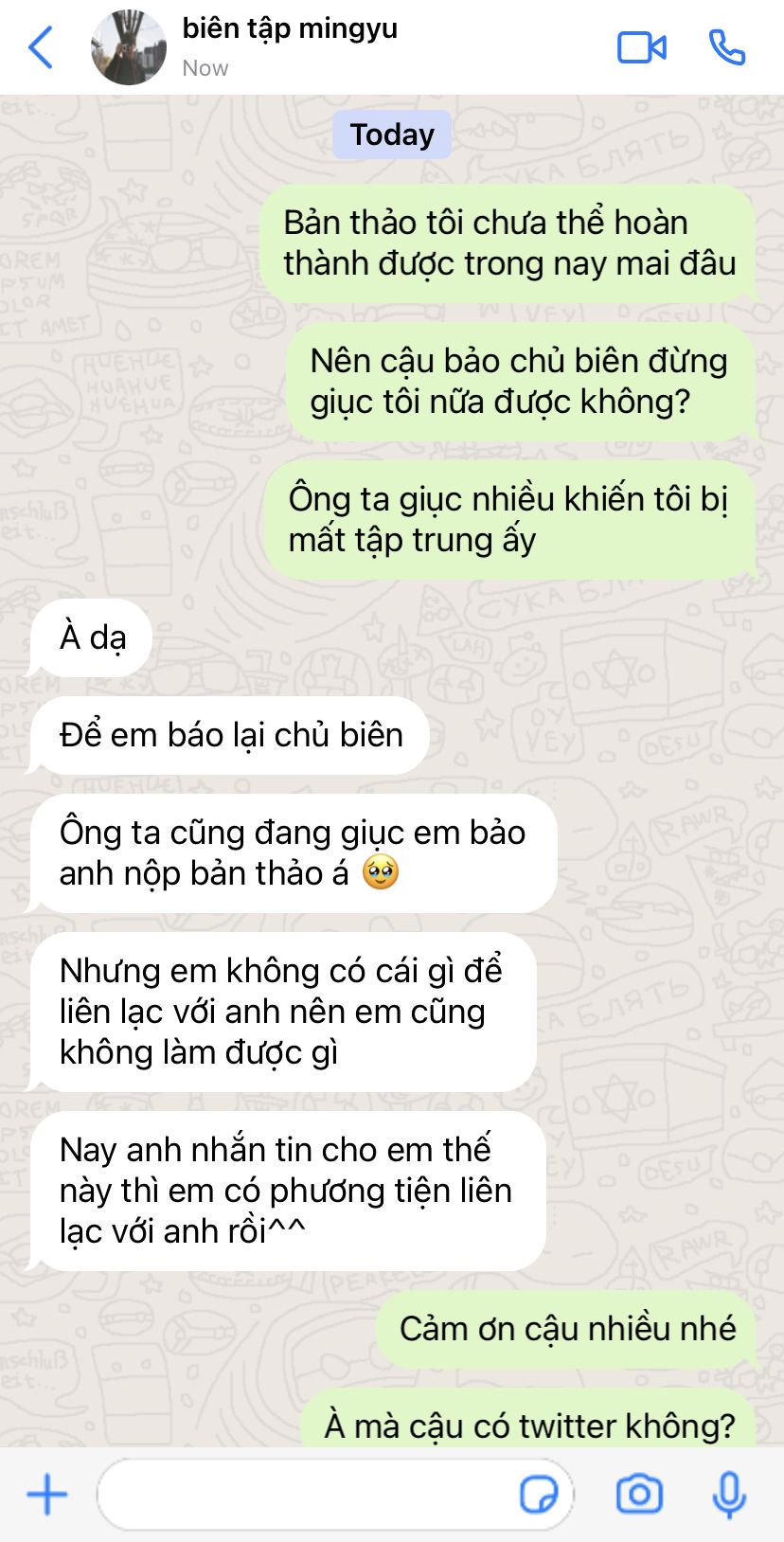784x1542 pixels.
Task: Tap the back arrow icon
Action: [x=41, y=47]
